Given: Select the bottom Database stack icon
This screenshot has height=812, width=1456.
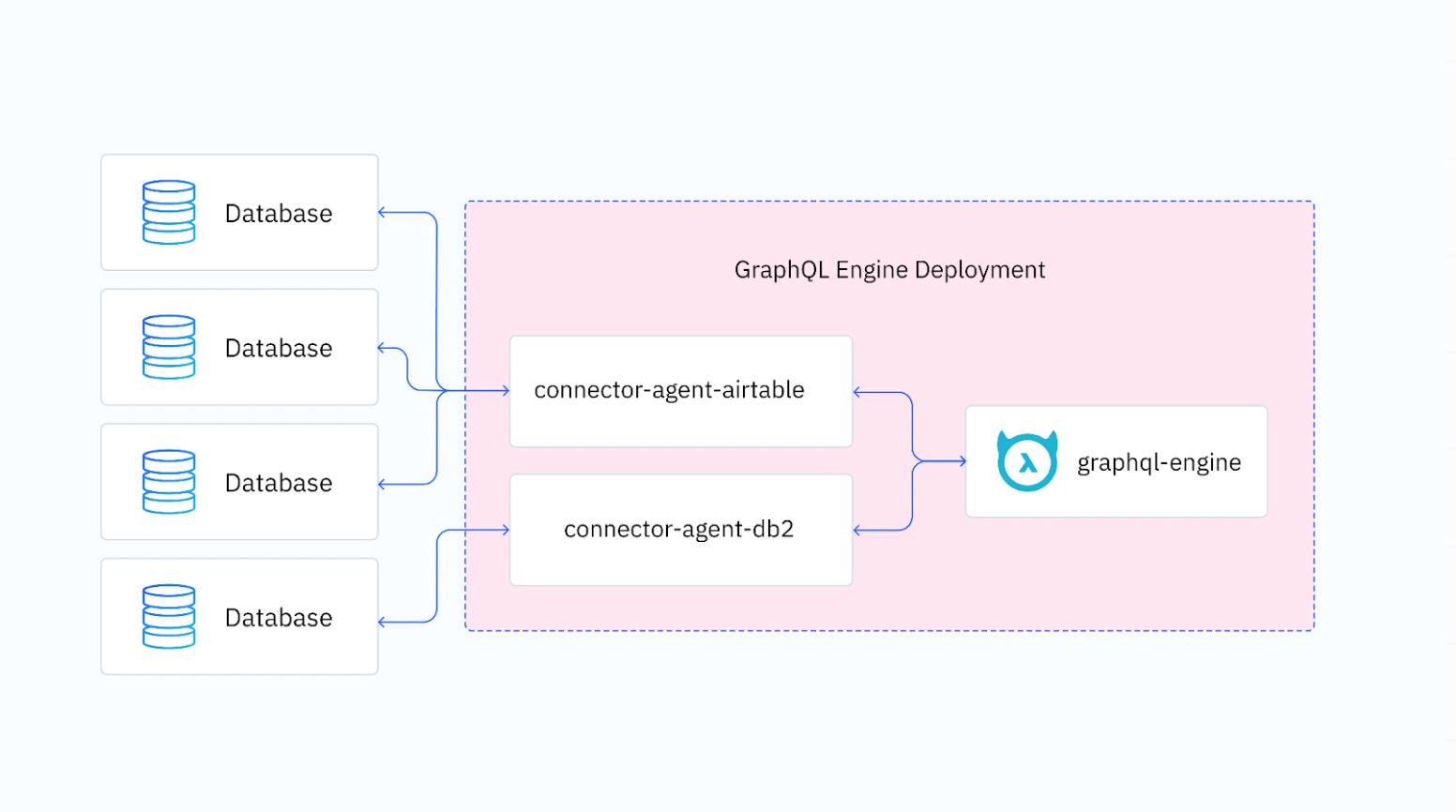Looking at the screenshot, I should click(x=167, y=616).
